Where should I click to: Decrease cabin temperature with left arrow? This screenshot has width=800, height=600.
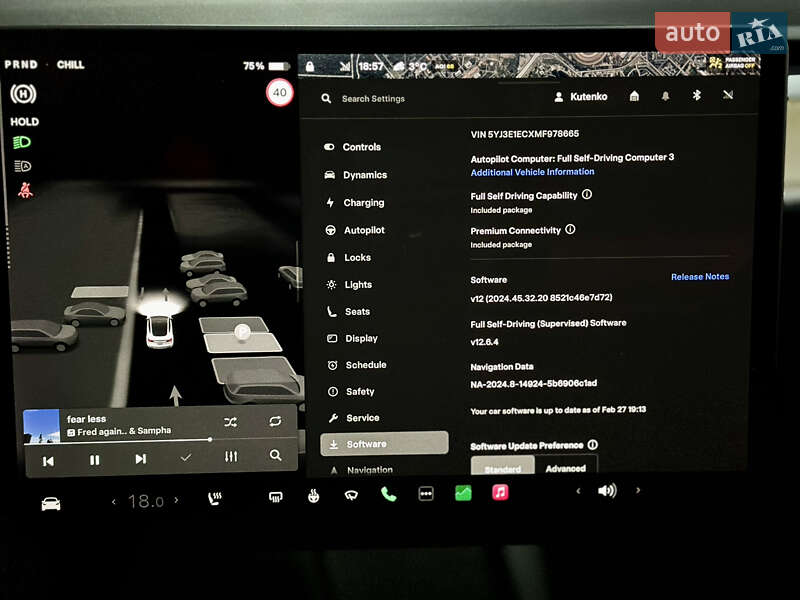pyautogui.click(x=114, y=502)
